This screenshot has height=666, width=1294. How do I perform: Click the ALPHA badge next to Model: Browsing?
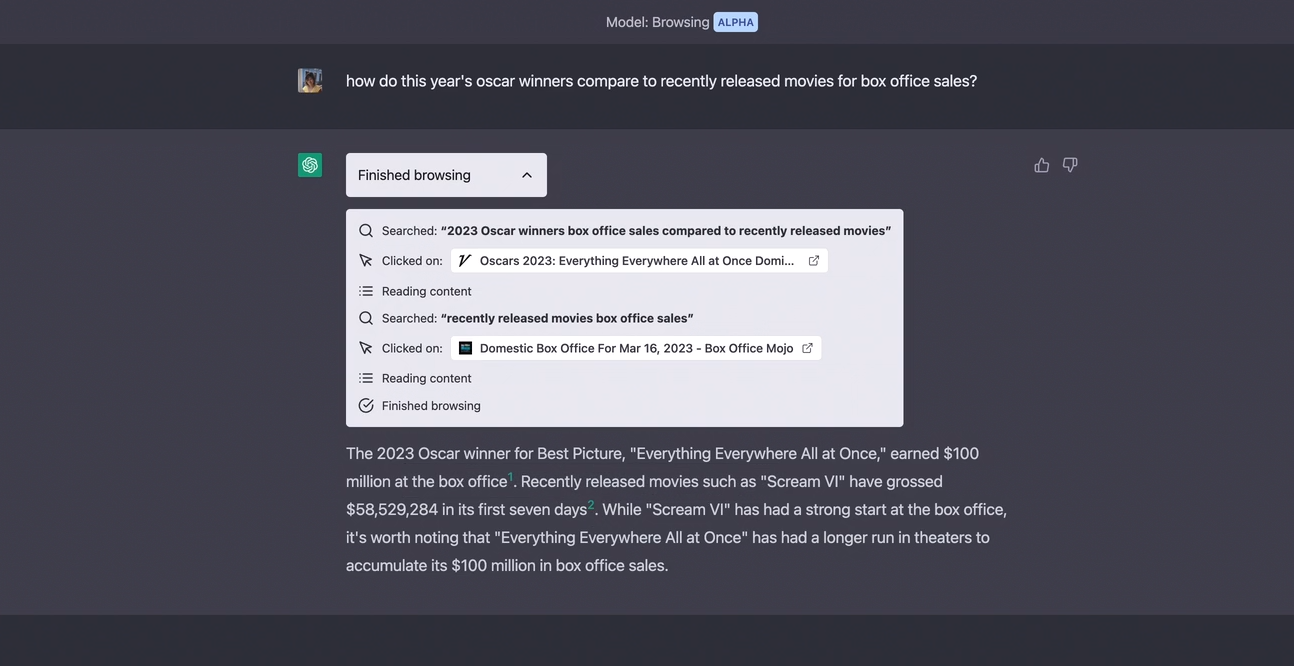(735, 22)
